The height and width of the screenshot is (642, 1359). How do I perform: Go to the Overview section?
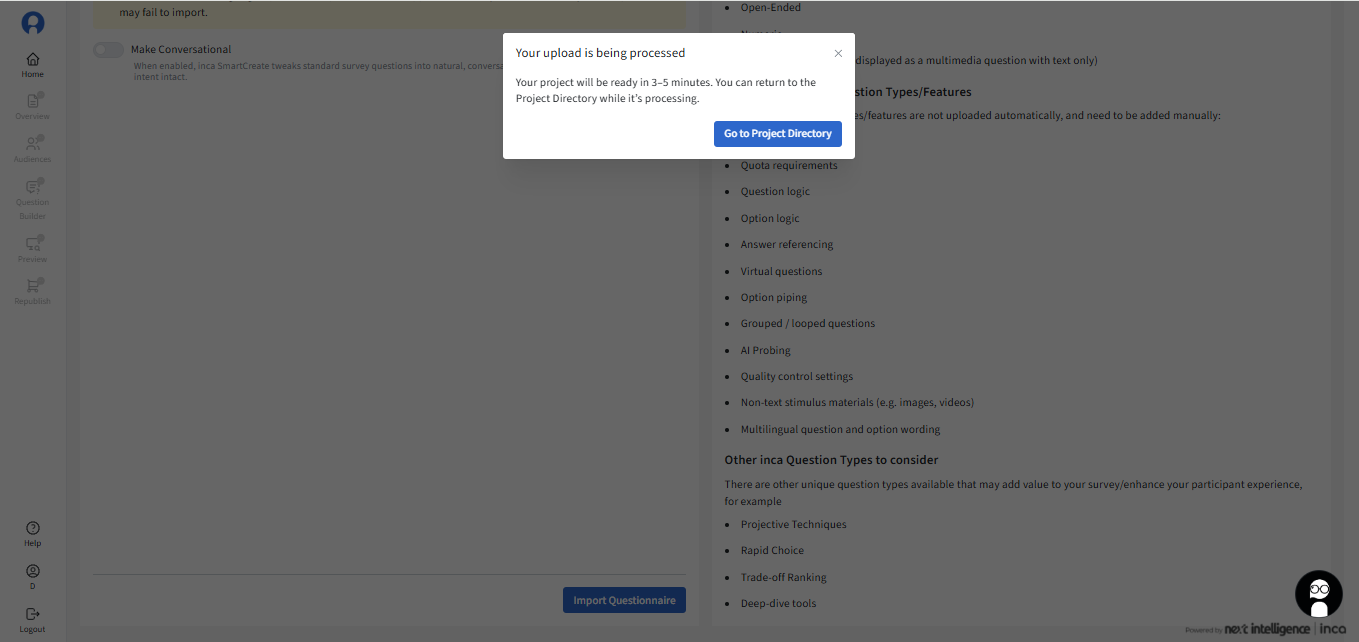[33, 107]
